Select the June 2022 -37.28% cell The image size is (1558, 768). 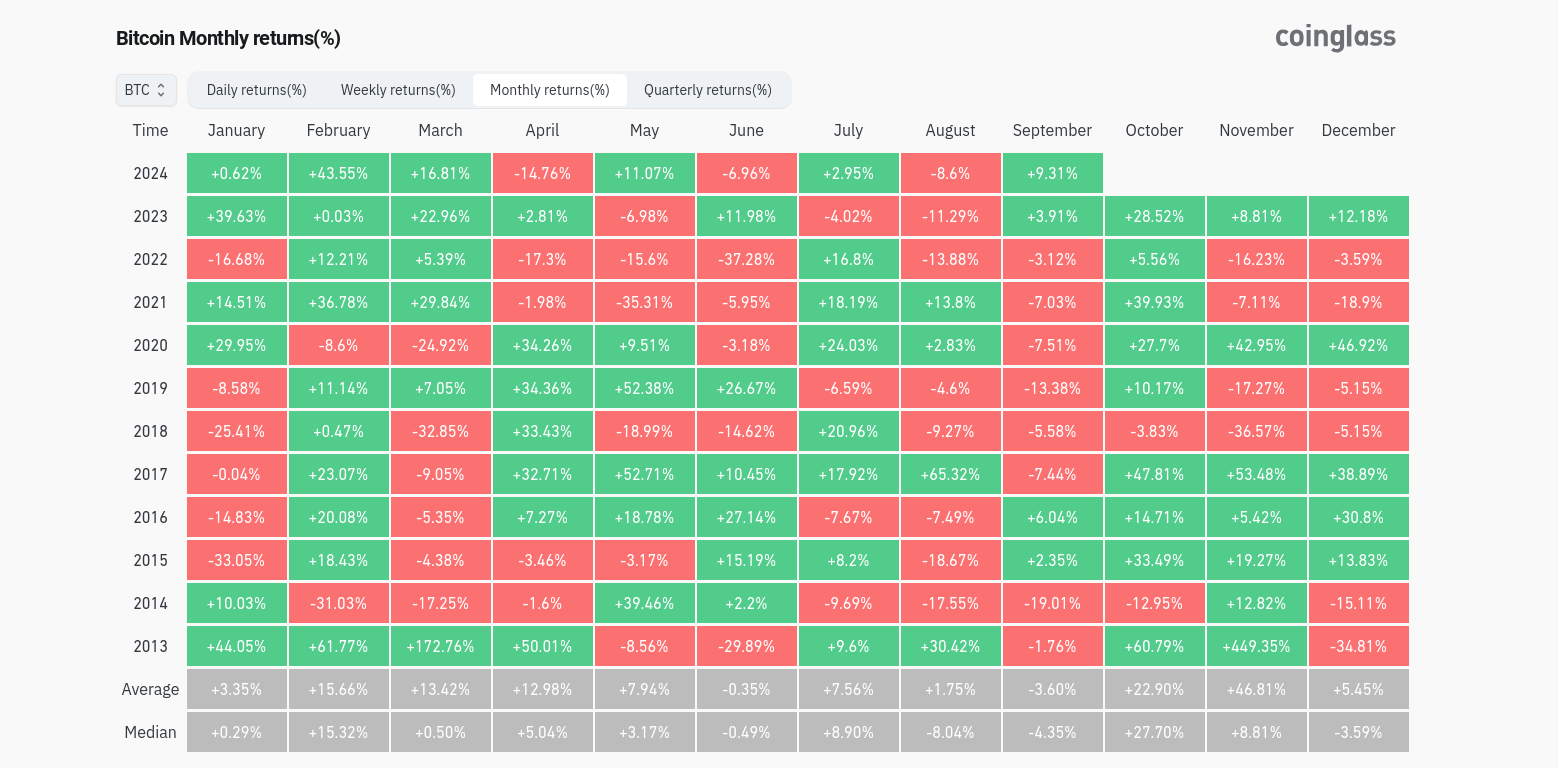tap(746, 260)
